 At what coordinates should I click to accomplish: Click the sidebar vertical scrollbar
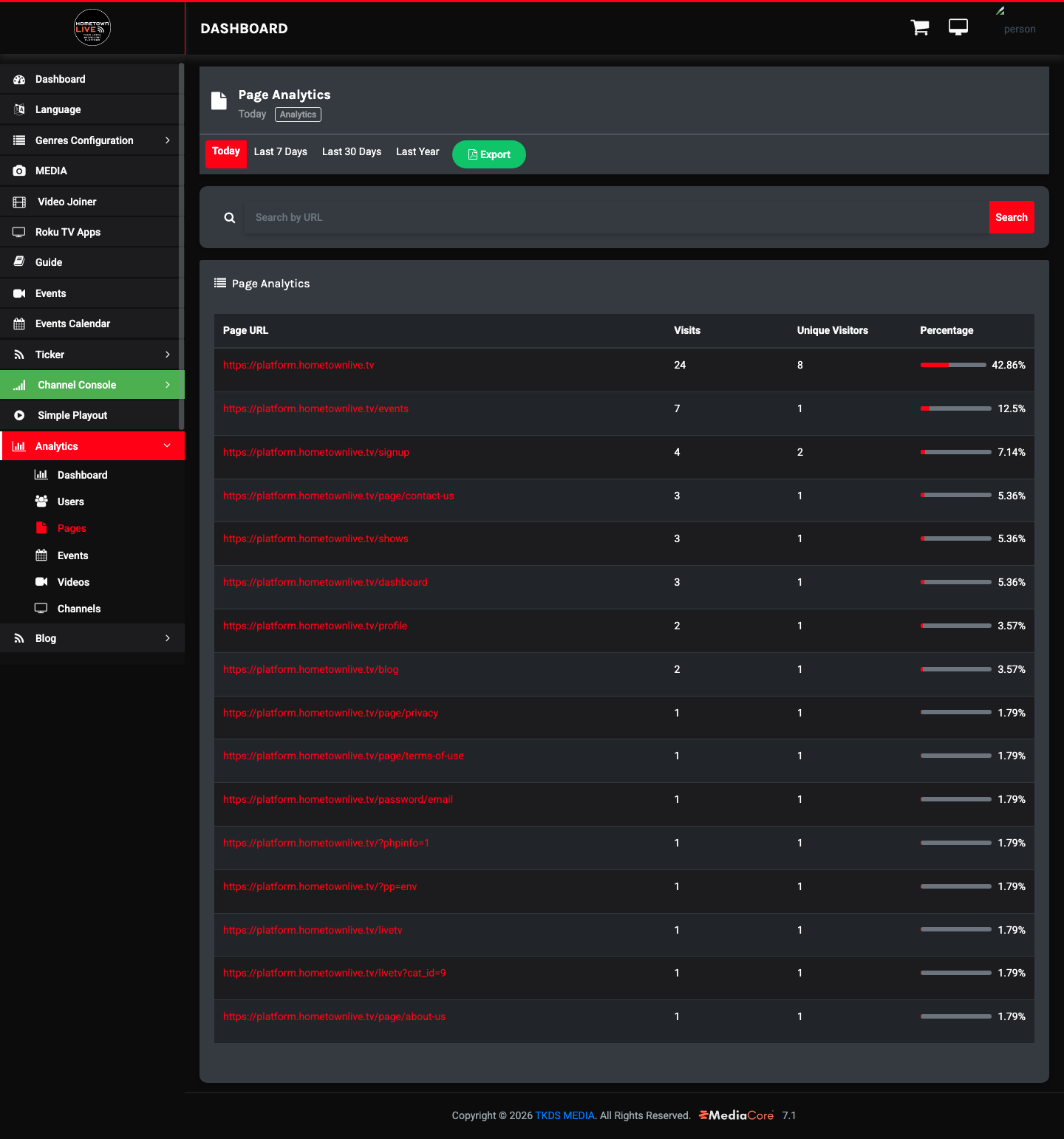coord(181,247)
